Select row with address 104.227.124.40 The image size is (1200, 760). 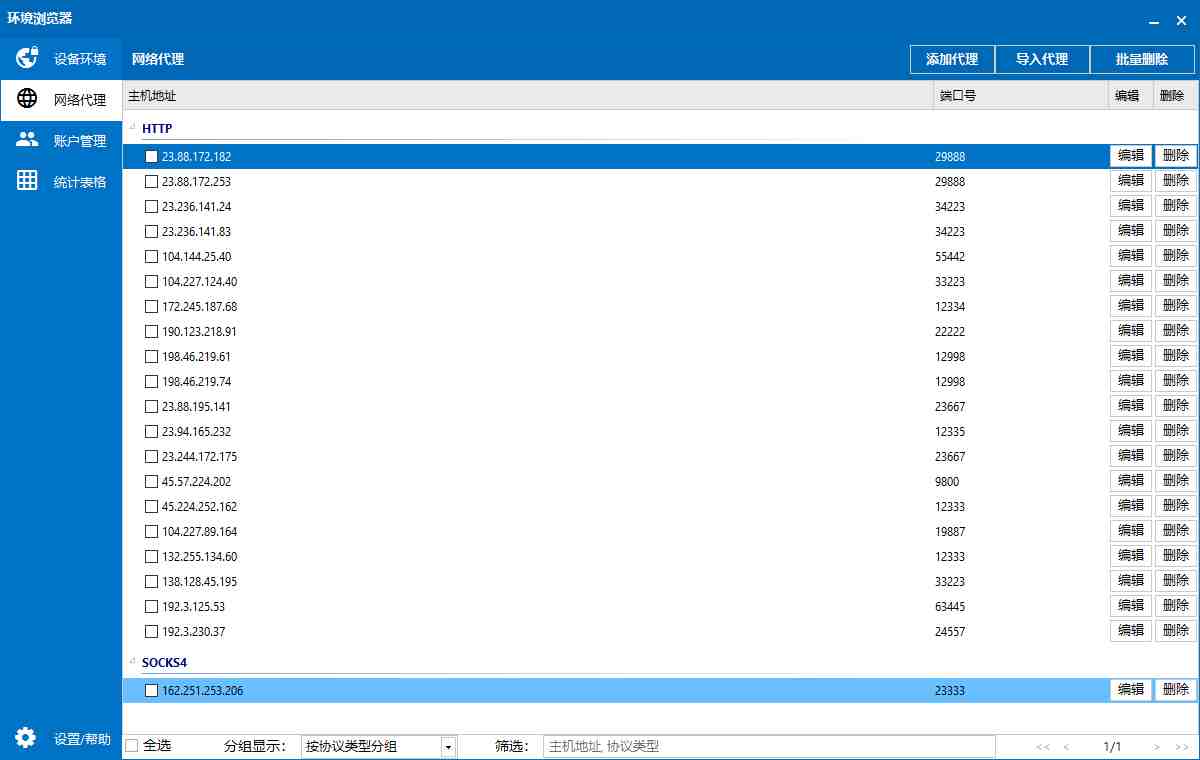(x=660, y=282)
